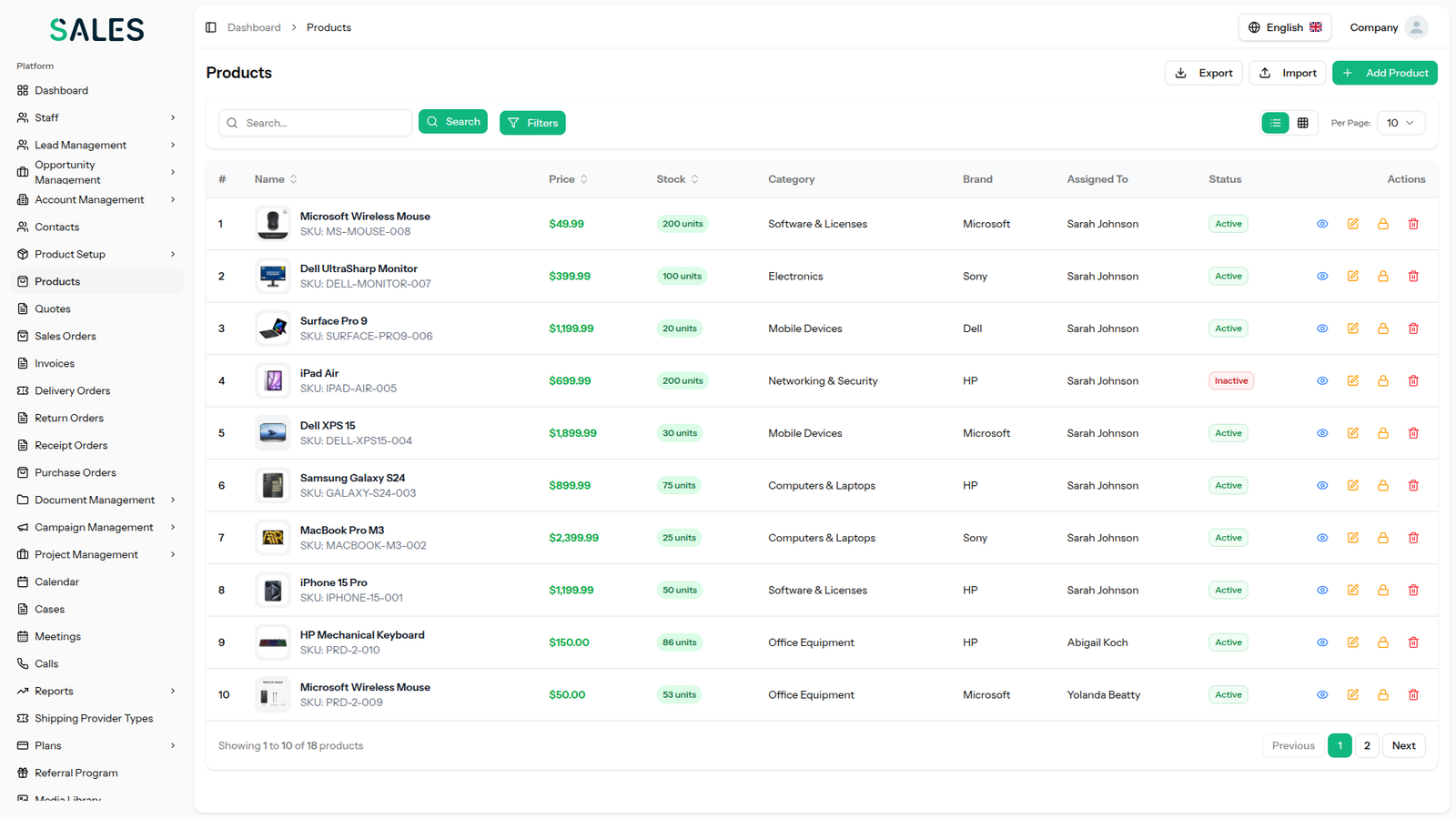Image resolution: width=1456 pixels, height=819 pixels.
Task: Go to page 2 of products
Action: 1366,745
